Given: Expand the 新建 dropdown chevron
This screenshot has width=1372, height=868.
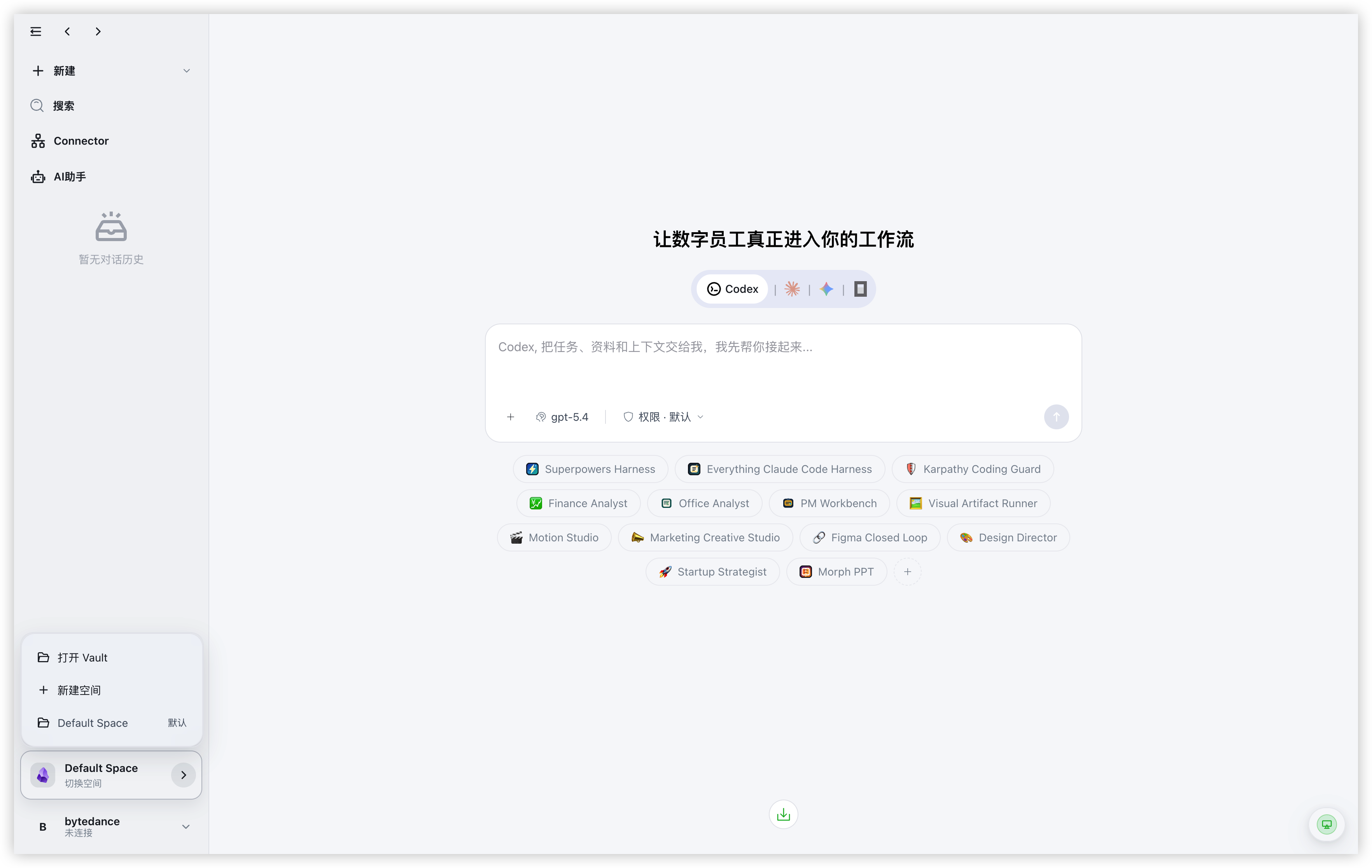Looking at the screenshot, I should coord(186,71).
